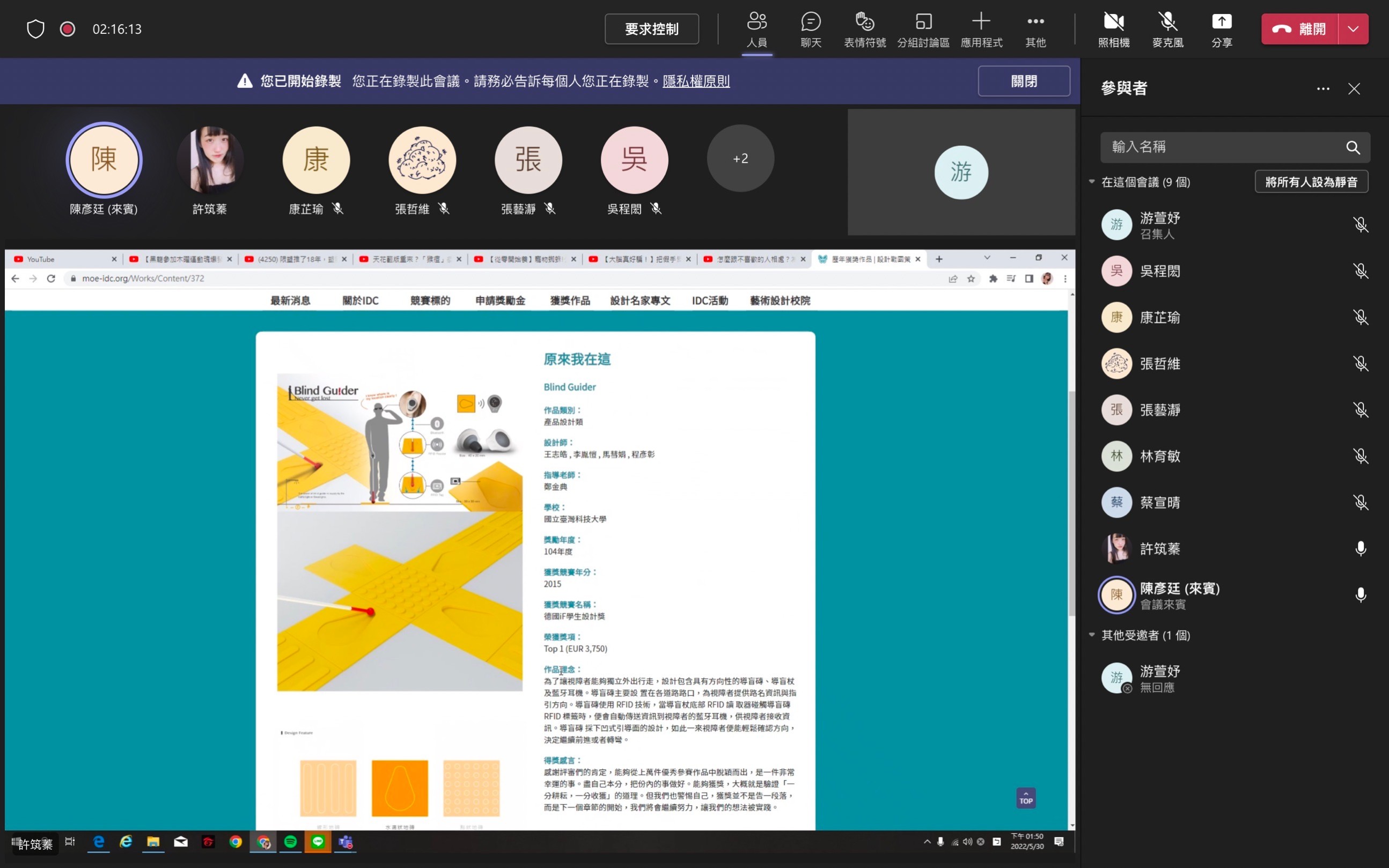
Task: Select the YouTube browser tab
Action: (64, 259)
